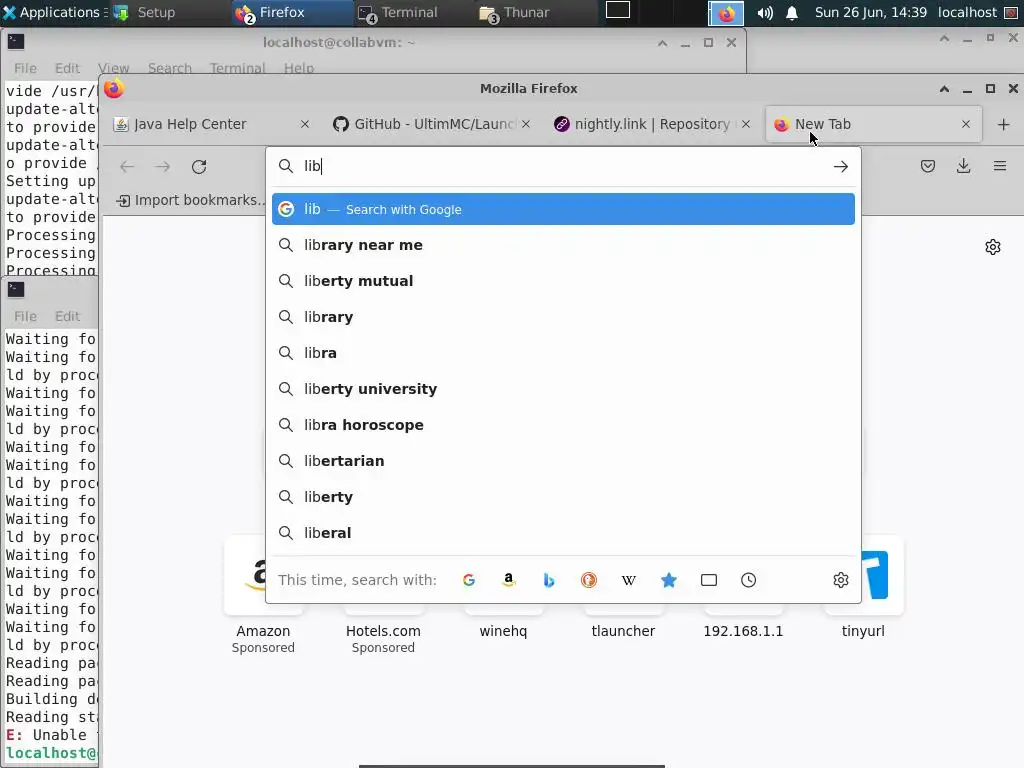Switch to nightly.link Repository tab
1024x768 pixels.
click(651, 124)
